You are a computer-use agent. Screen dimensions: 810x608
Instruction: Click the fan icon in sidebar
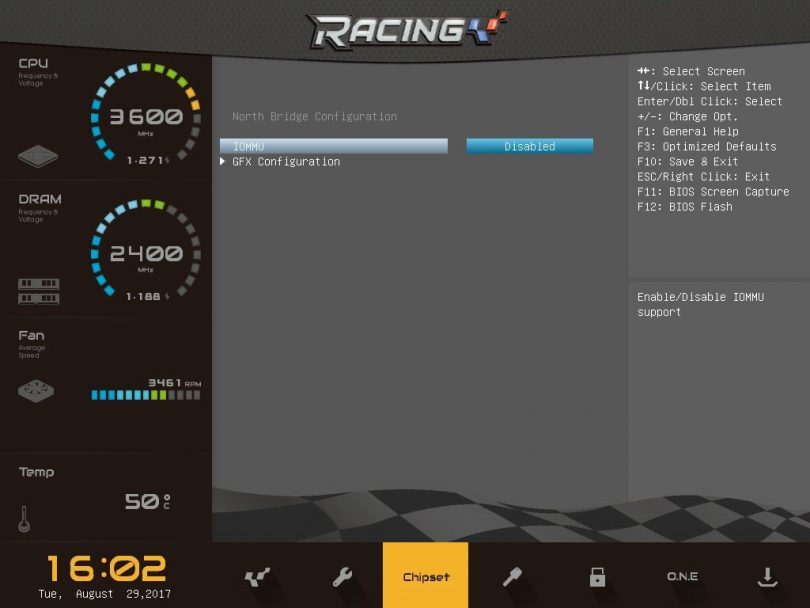(x=35, y=391)
